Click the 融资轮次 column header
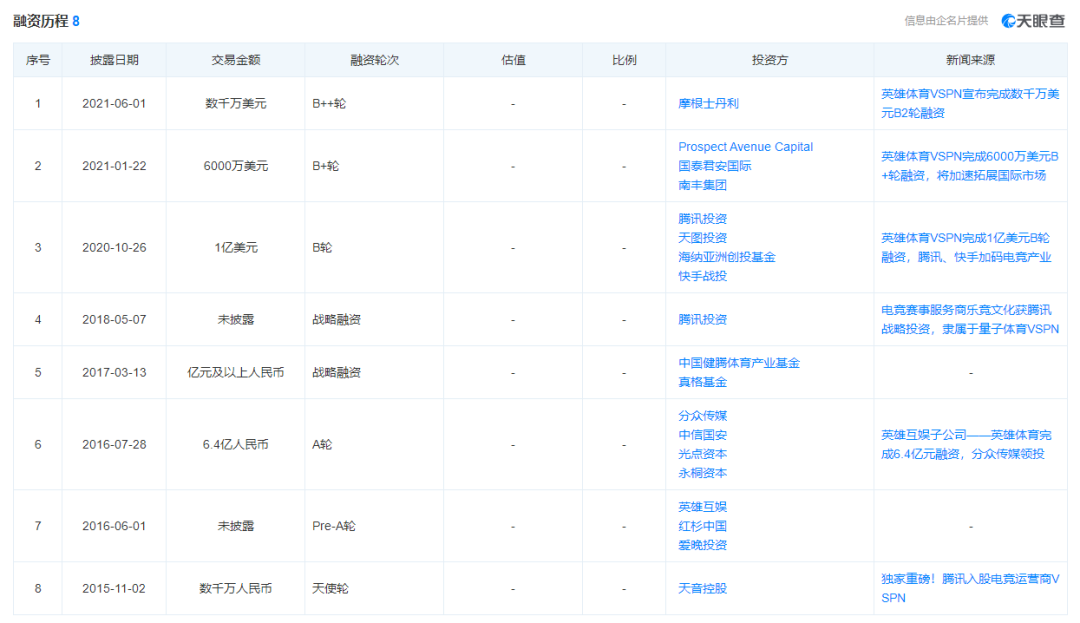Viewport: 1080px width, 623px height. click(x=374, y=60)
